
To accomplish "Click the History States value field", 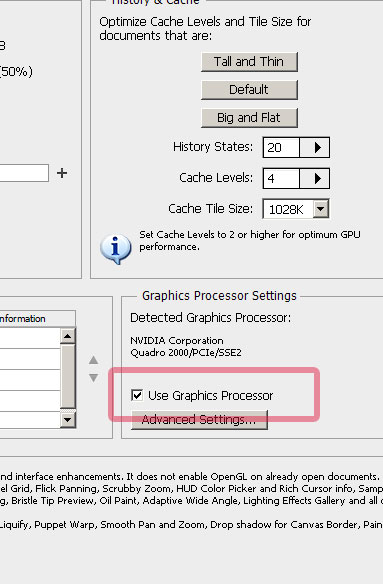I will (281, 147).
